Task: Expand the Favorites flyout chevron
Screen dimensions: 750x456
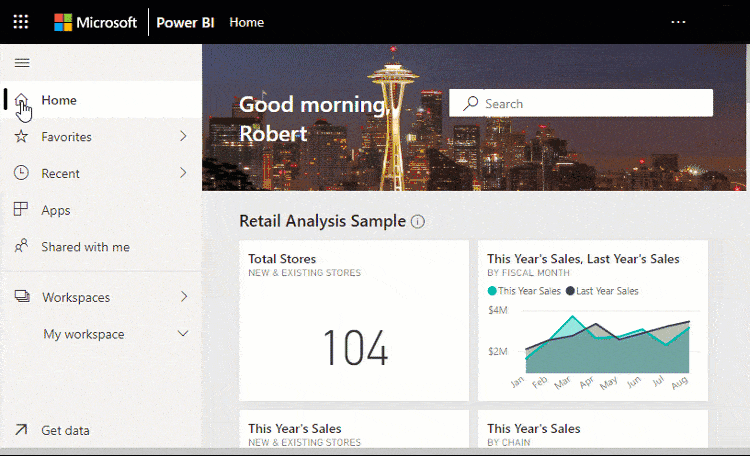Action: coord(183,137)
